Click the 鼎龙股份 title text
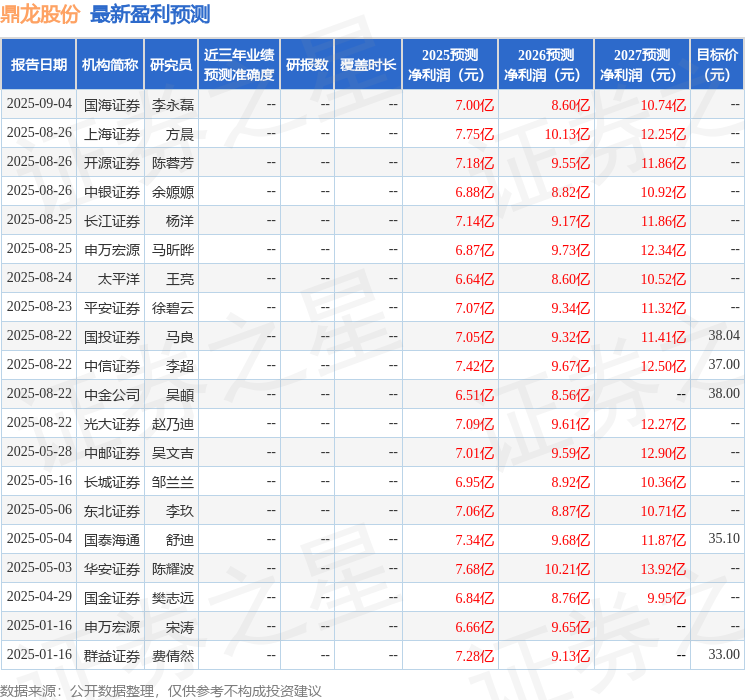Viewport: 745px width, 700px height. pos(40,14)
